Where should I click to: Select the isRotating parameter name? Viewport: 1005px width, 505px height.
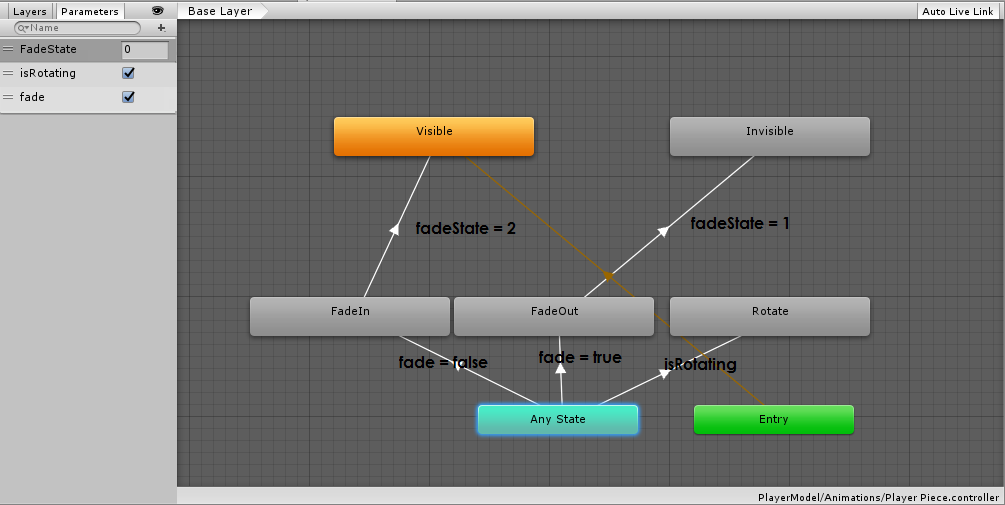pos(47,73)
